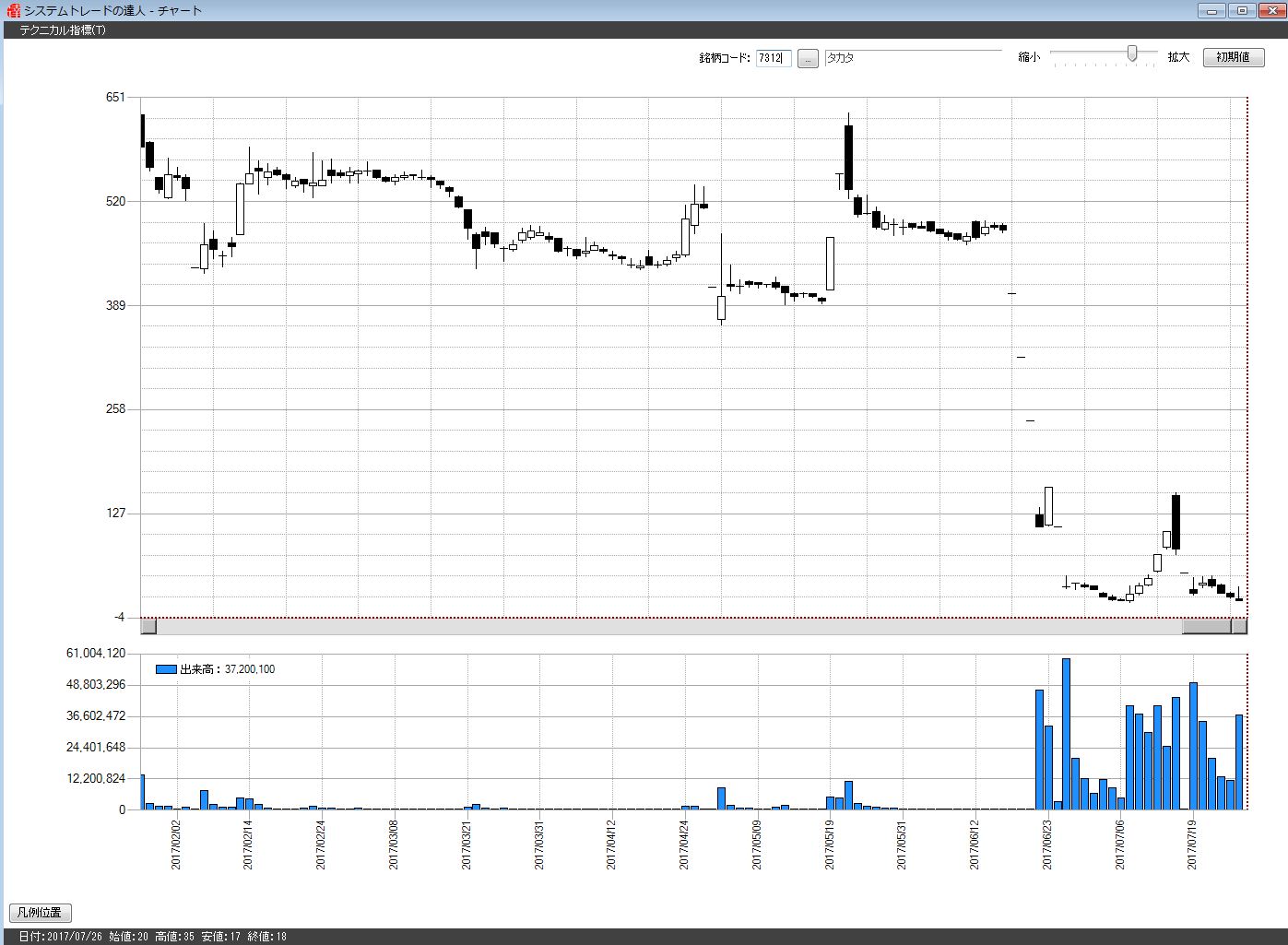The height and width of the screenshot is (945, 1288).
Task: Click the volume axis label 36,602,472
Action: point(96,716)
